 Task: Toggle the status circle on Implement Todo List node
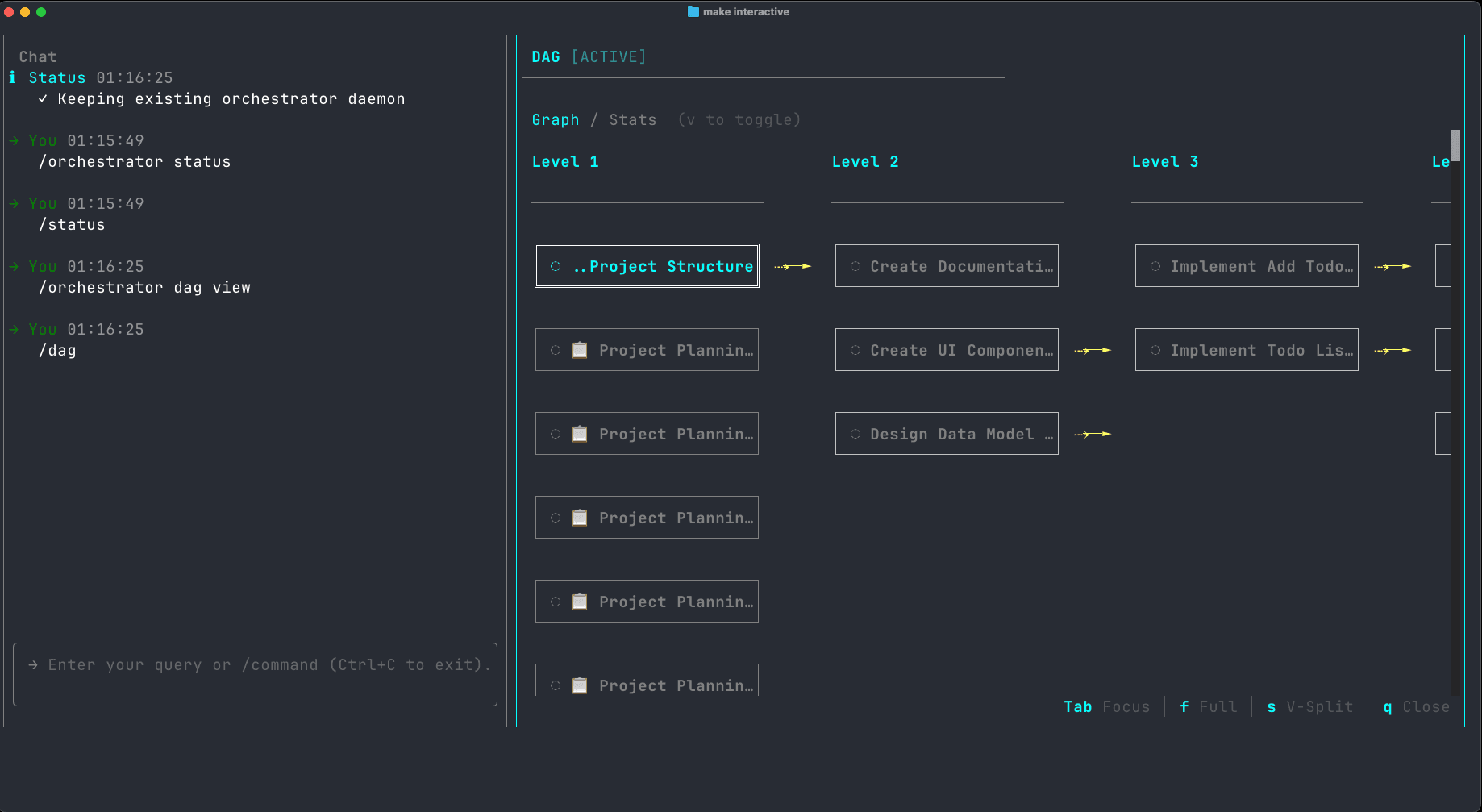coord(1155,349)
